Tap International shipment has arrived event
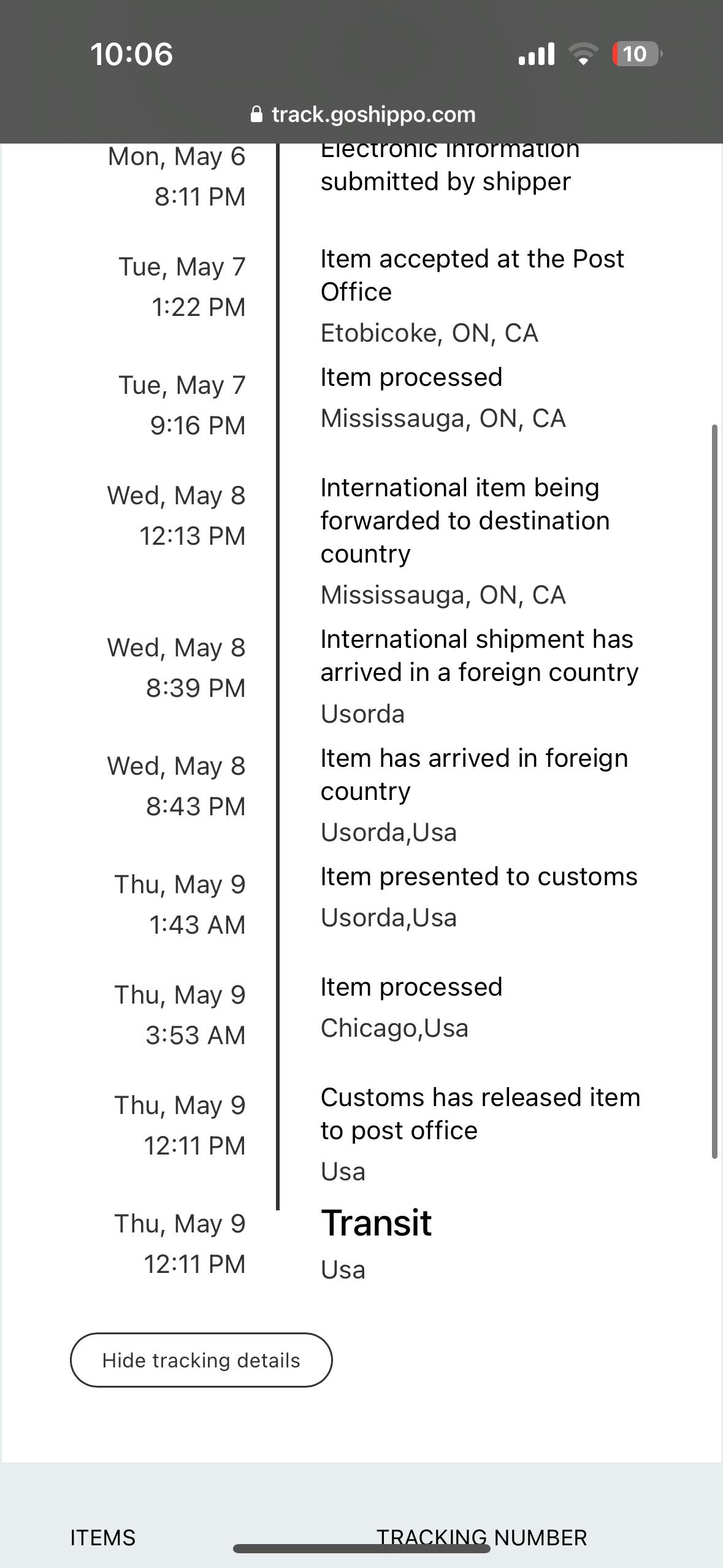 (x=478, y=655)
